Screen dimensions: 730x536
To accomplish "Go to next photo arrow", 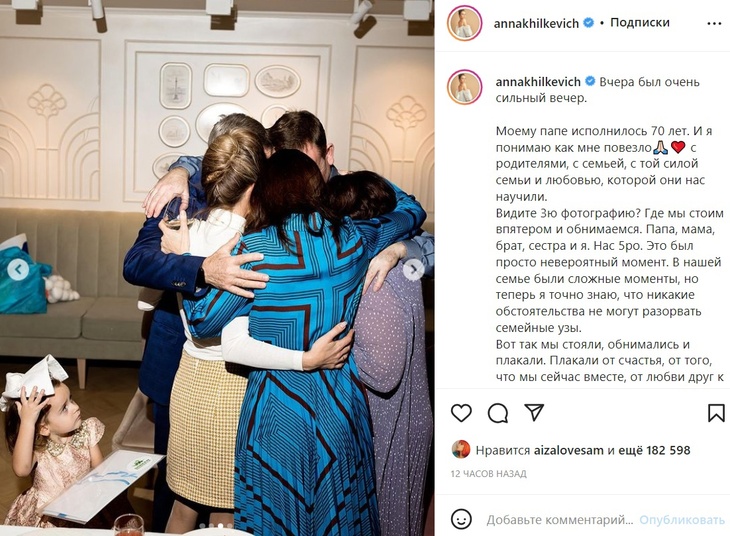I will (413, 270).
